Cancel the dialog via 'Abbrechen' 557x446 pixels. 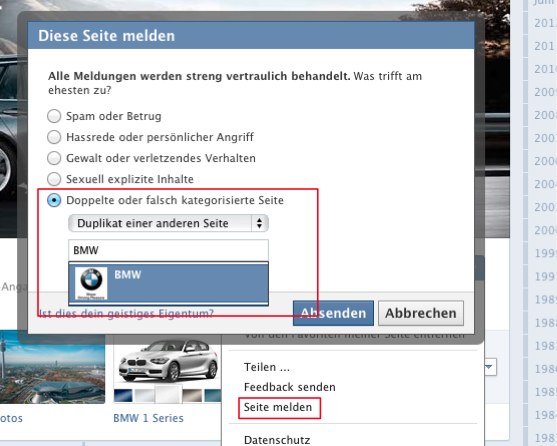[x=421, y=313]
